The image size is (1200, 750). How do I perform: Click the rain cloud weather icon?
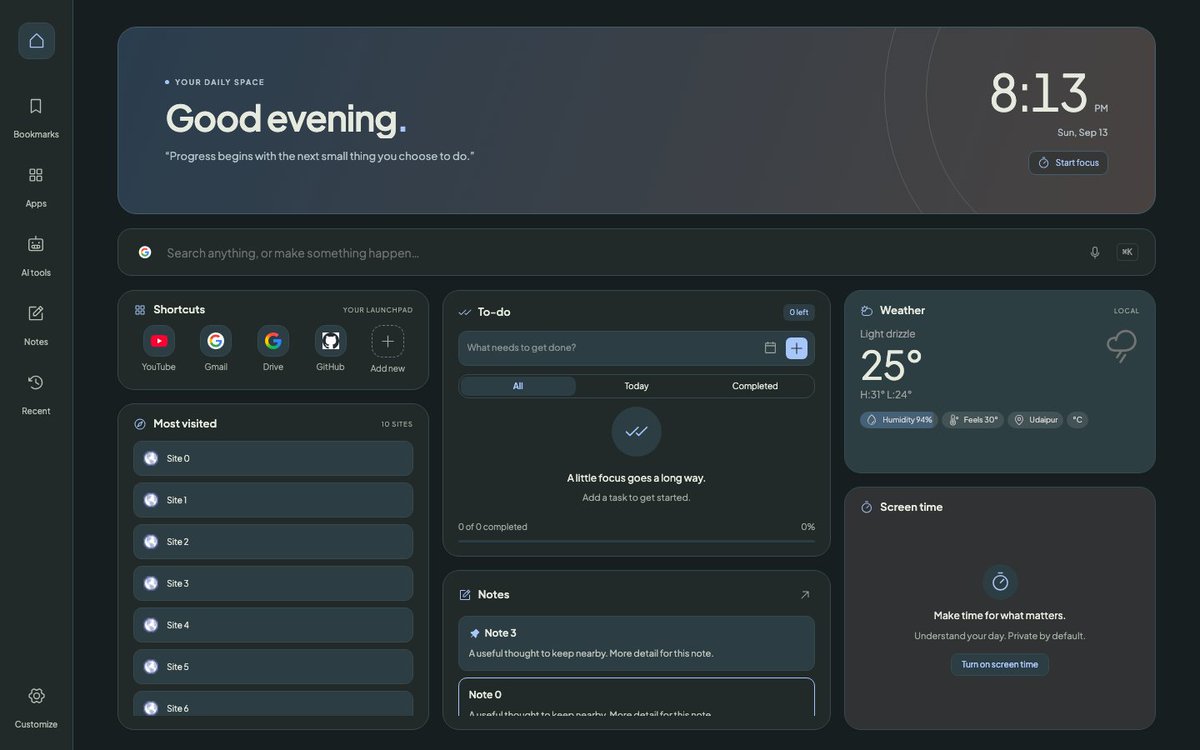pyautogui.click(x=1122, y=346)
